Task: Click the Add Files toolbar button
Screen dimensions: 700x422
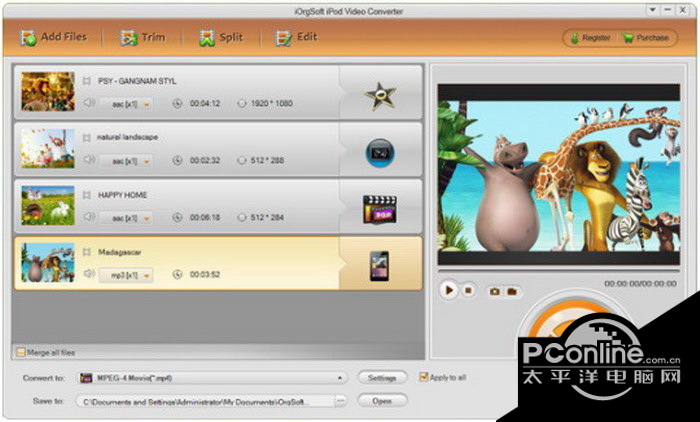Action: 54,37
